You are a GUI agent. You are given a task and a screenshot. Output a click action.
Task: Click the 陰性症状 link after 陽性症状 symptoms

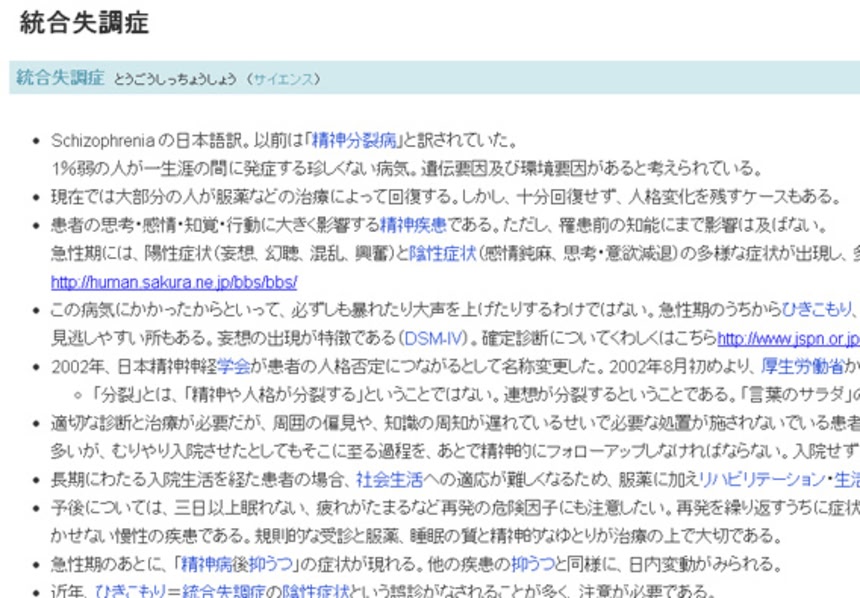[442, 253]
